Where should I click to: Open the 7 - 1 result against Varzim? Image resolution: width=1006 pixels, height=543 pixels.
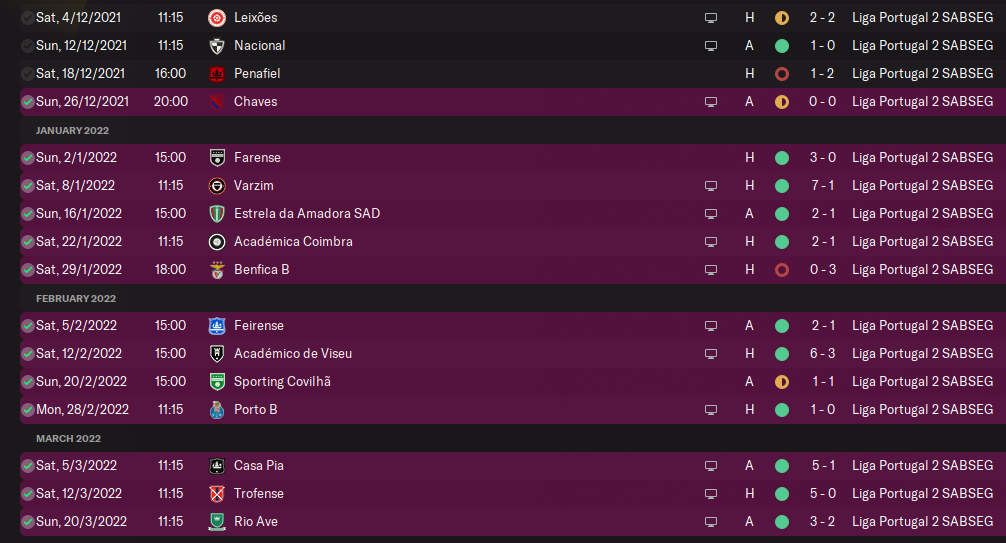(x=823, y=186)
